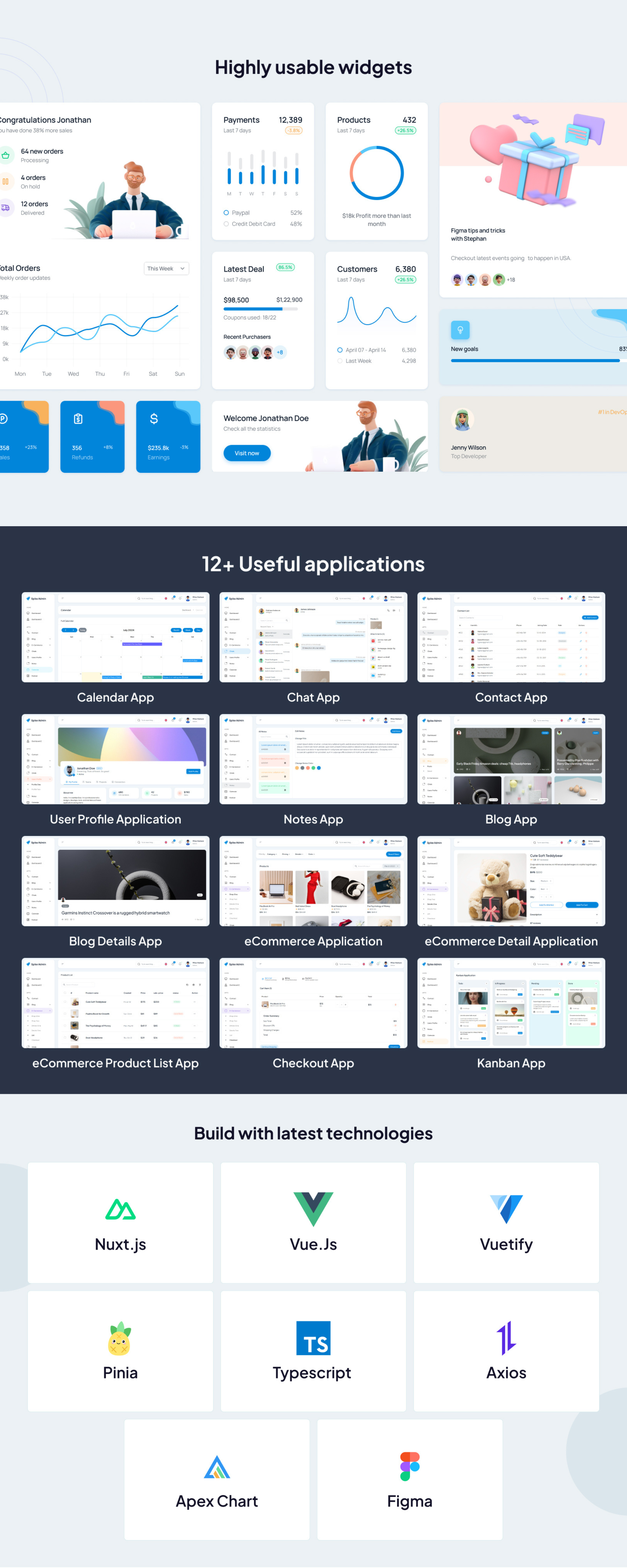Click the dollar icon on Earnings card
627x1568 pixels.
(x=153, y=418)
